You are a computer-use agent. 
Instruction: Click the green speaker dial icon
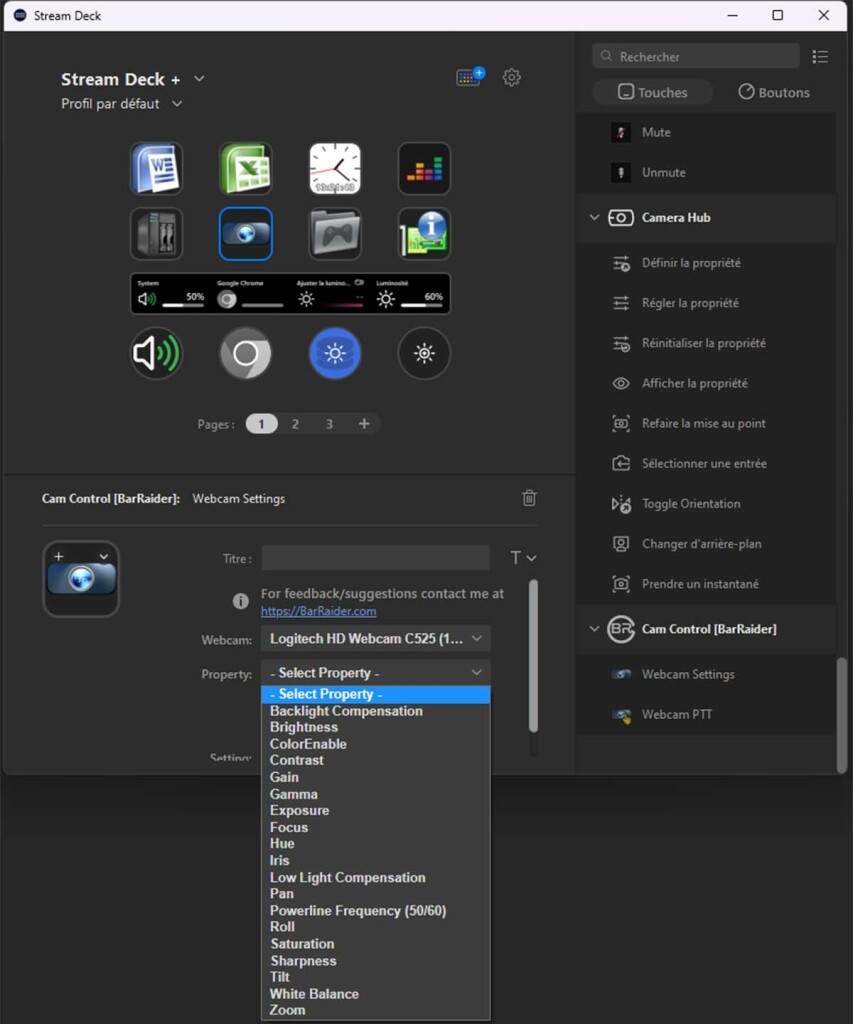coord(156,353)
